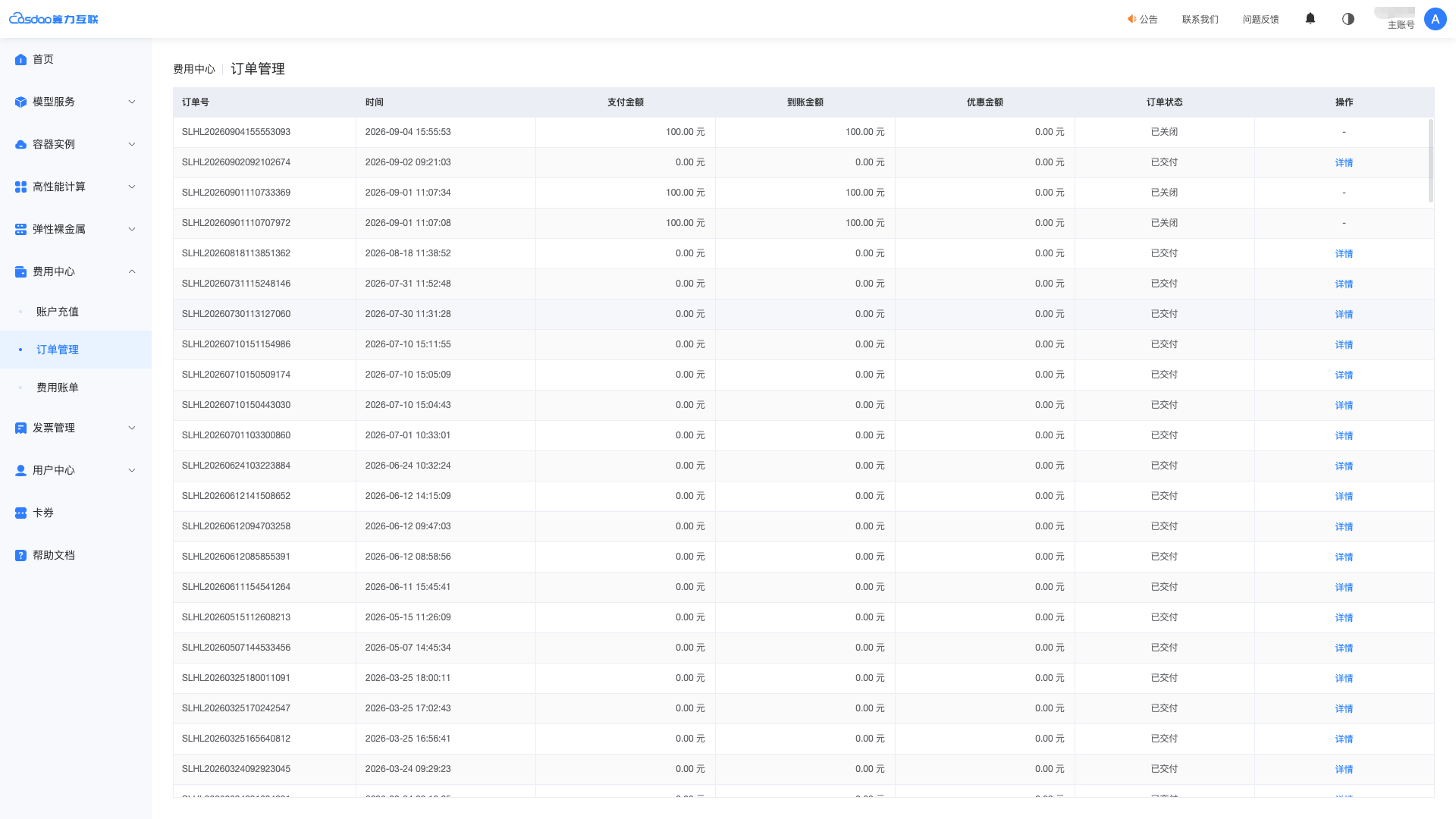
Task: Click the 联系我们 link
Action: click(1200, 20)
